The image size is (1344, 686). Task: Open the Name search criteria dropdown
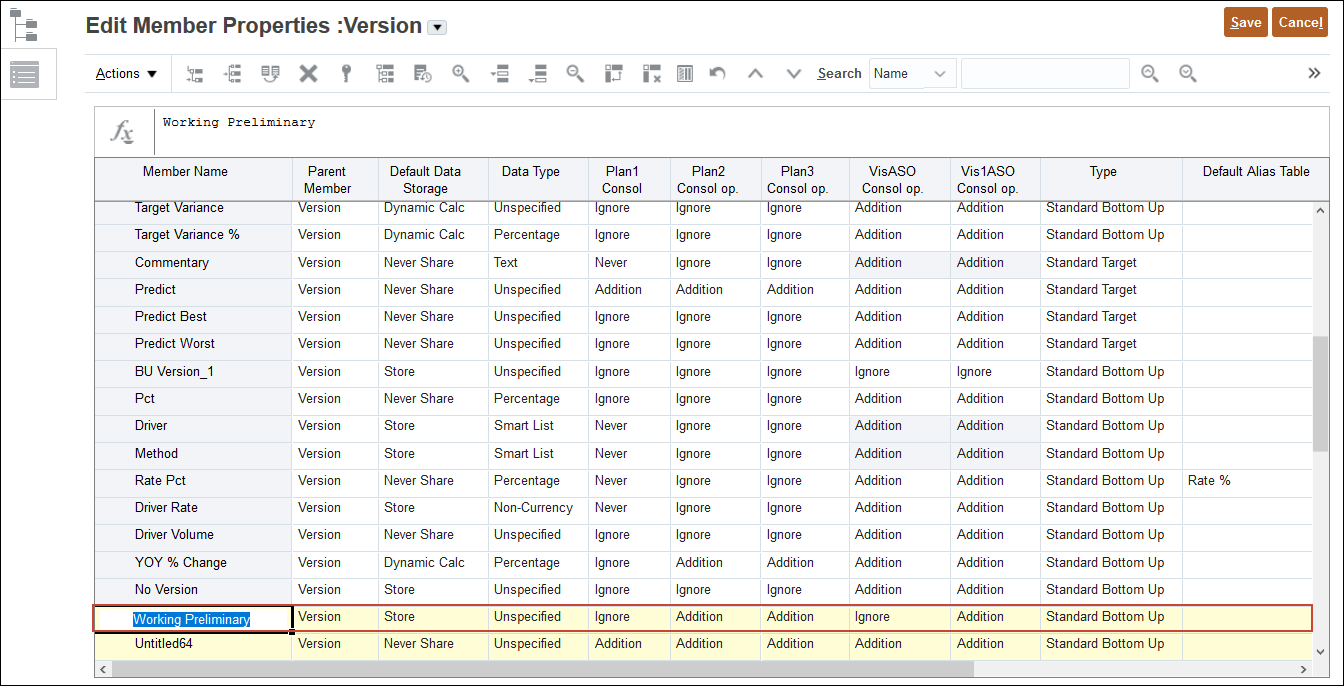(x=911, y=73)
